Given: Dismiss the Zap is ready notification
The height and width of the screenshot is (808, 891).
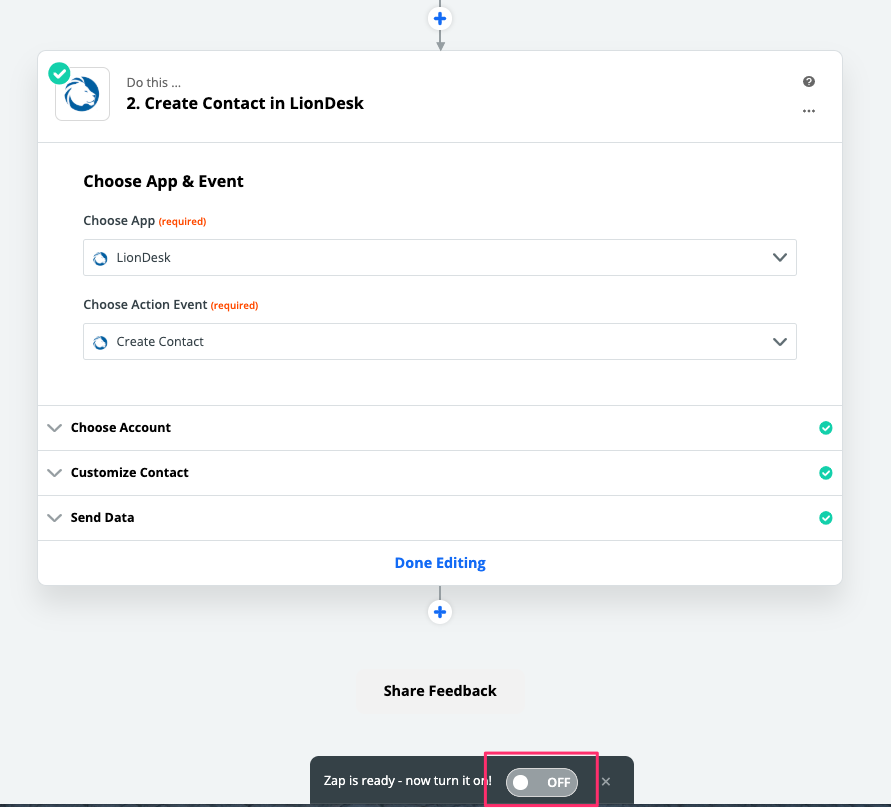Looking at the screenshot, I should 606,782.
